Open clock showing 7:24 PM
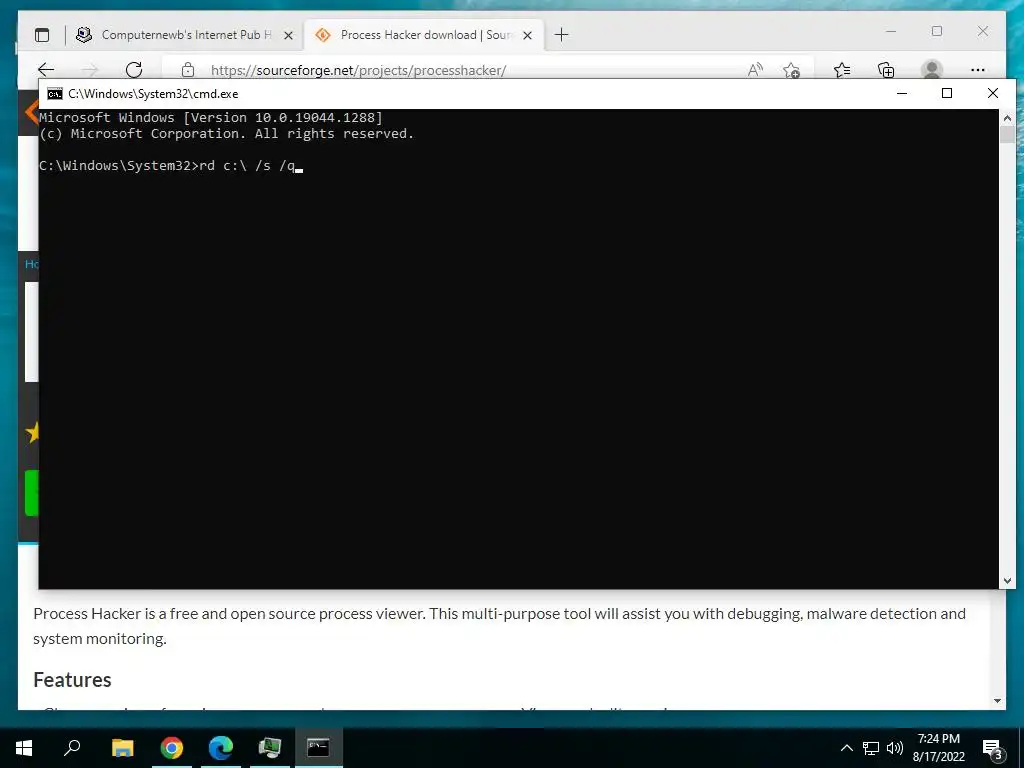The image size is (1024, 768). click(x=938, y=748)
